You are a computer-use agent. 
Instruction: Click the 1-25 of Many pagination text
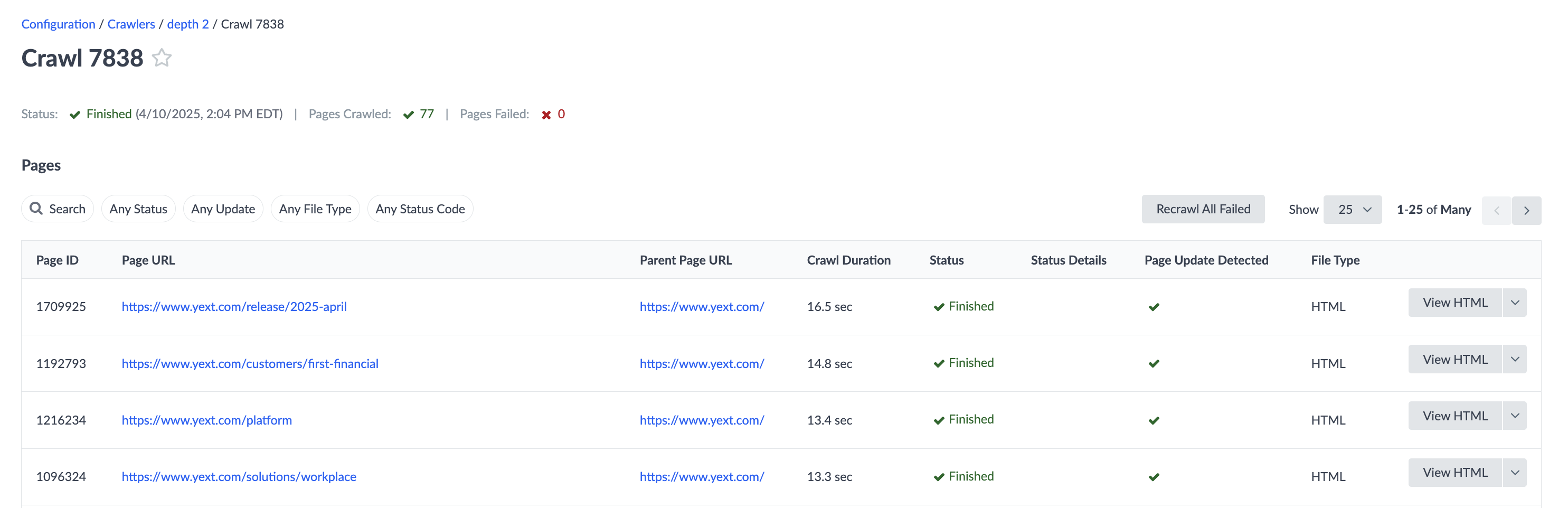pyautogui.click(x=1433, y=210)
